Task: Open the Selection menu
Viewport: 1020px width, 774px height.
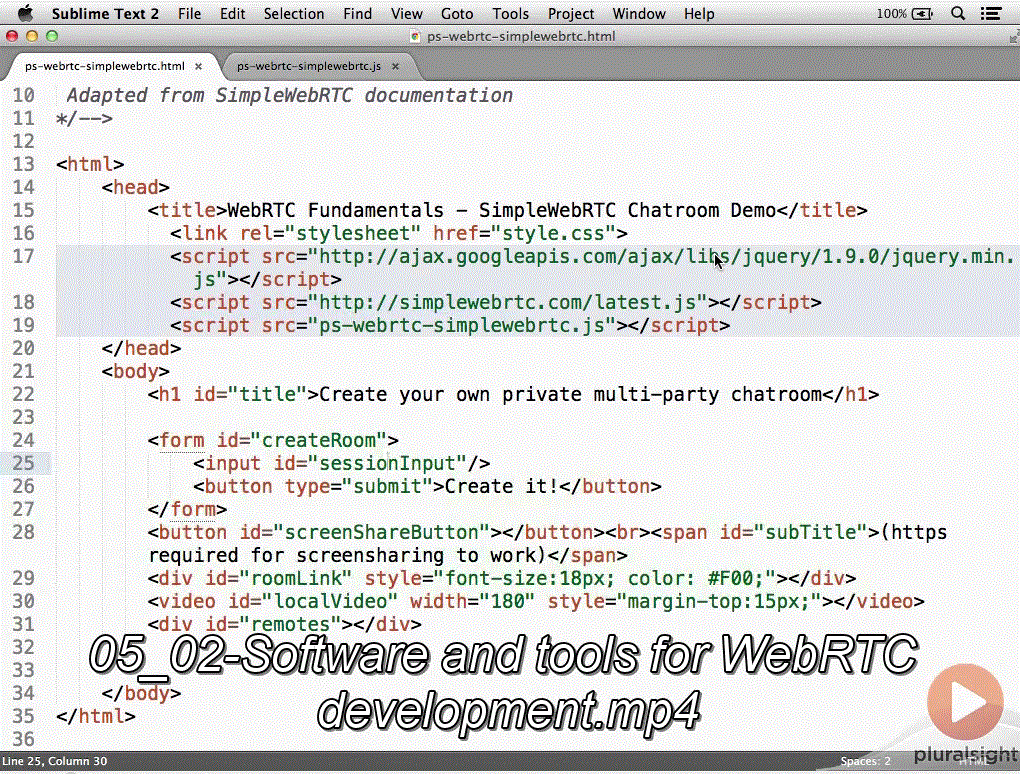Action: coord(293,14)
